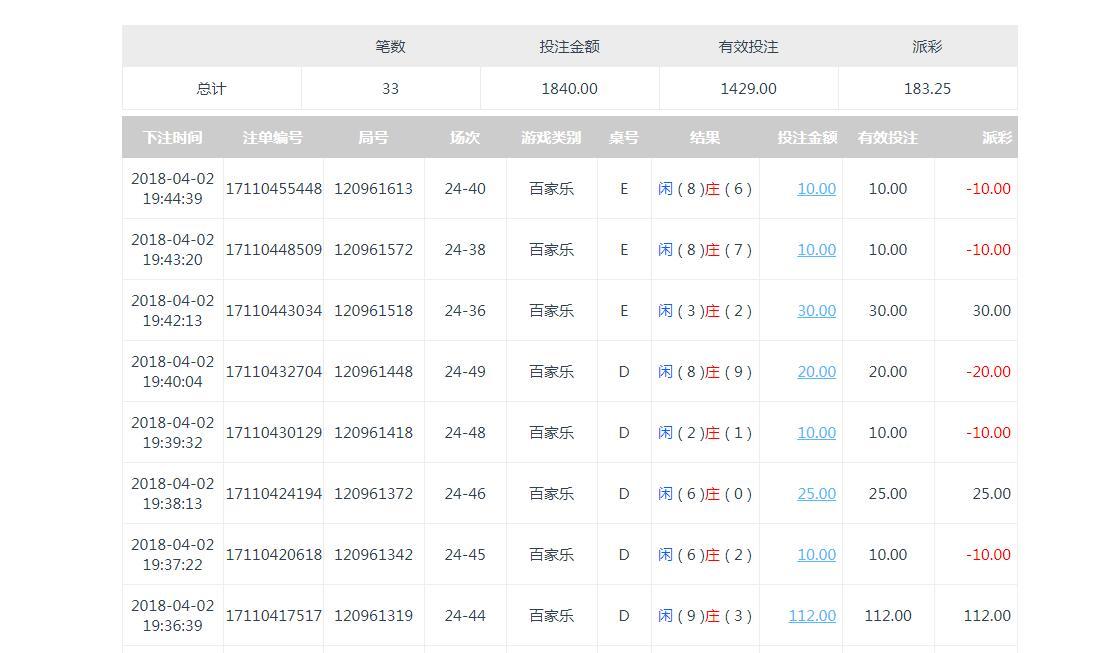Click session value 24-44

pyautogui.click(x=465, y=615)
